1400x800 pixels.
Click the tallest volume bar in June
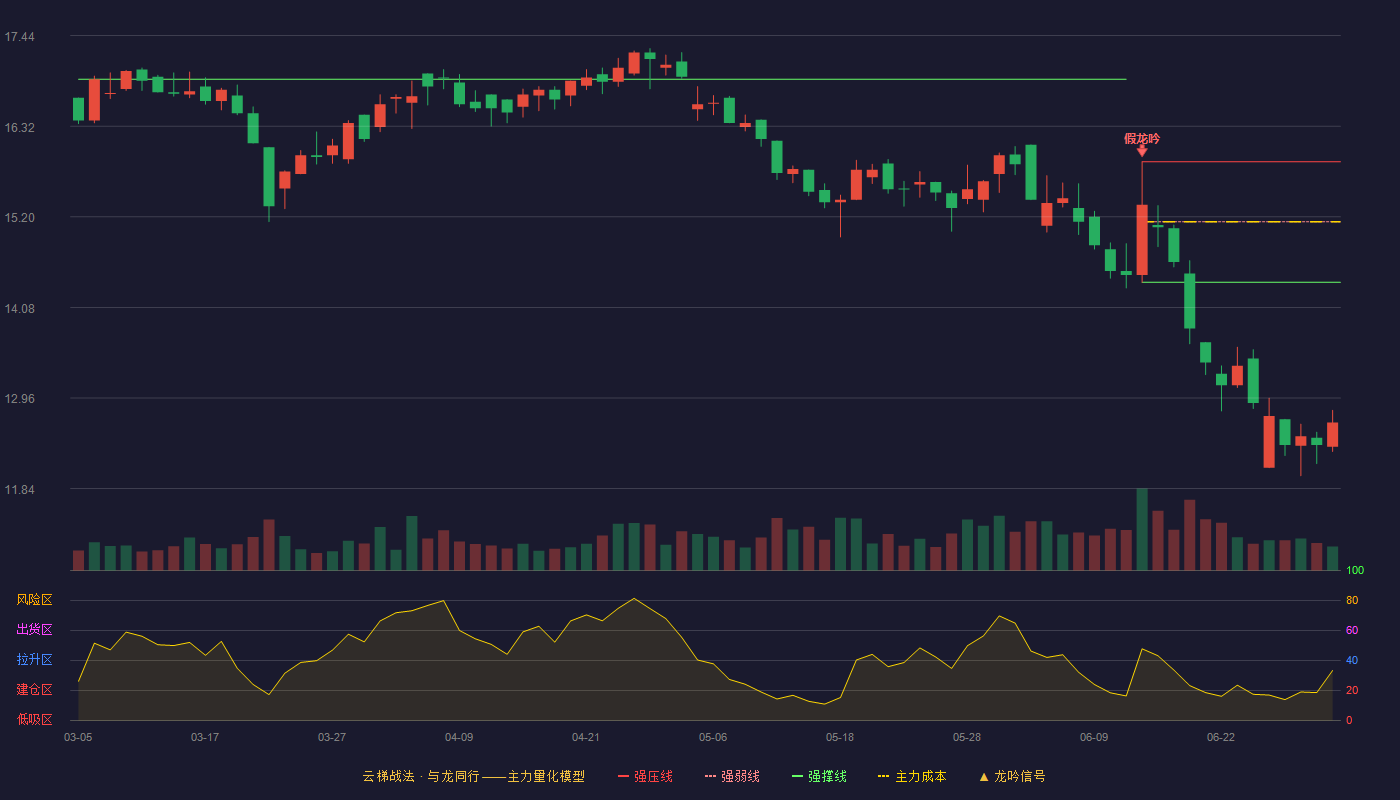click(1142, 529)
